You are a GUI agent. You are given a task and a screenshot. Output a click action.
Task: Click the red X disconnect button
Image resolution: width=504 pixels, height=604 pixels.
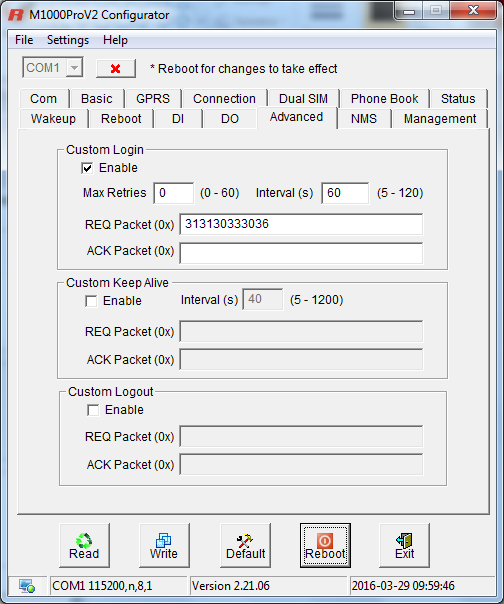(x=116, y=69)
